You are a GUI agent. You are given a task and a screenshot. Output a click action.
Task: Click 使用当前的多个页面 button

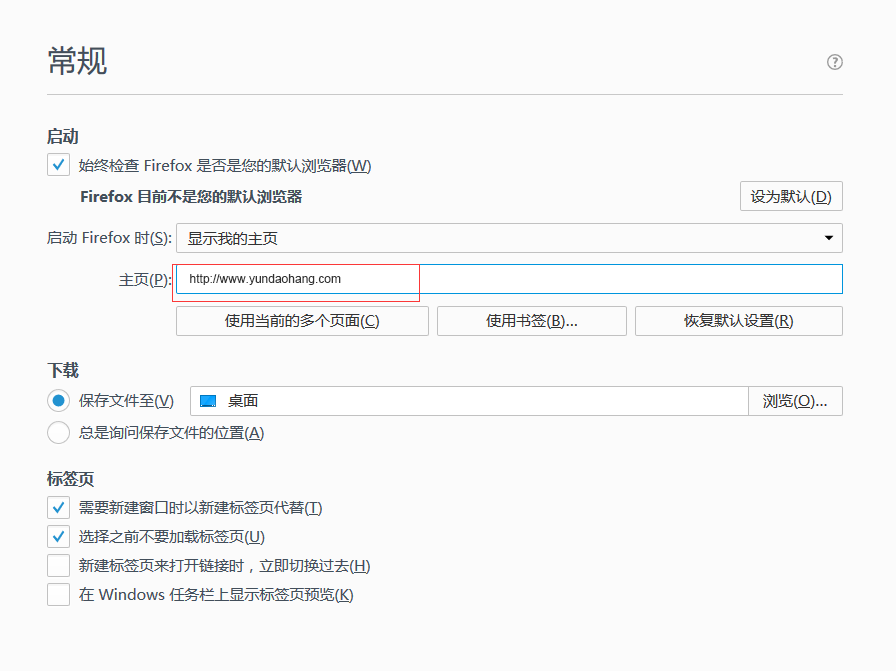[302, 321]
